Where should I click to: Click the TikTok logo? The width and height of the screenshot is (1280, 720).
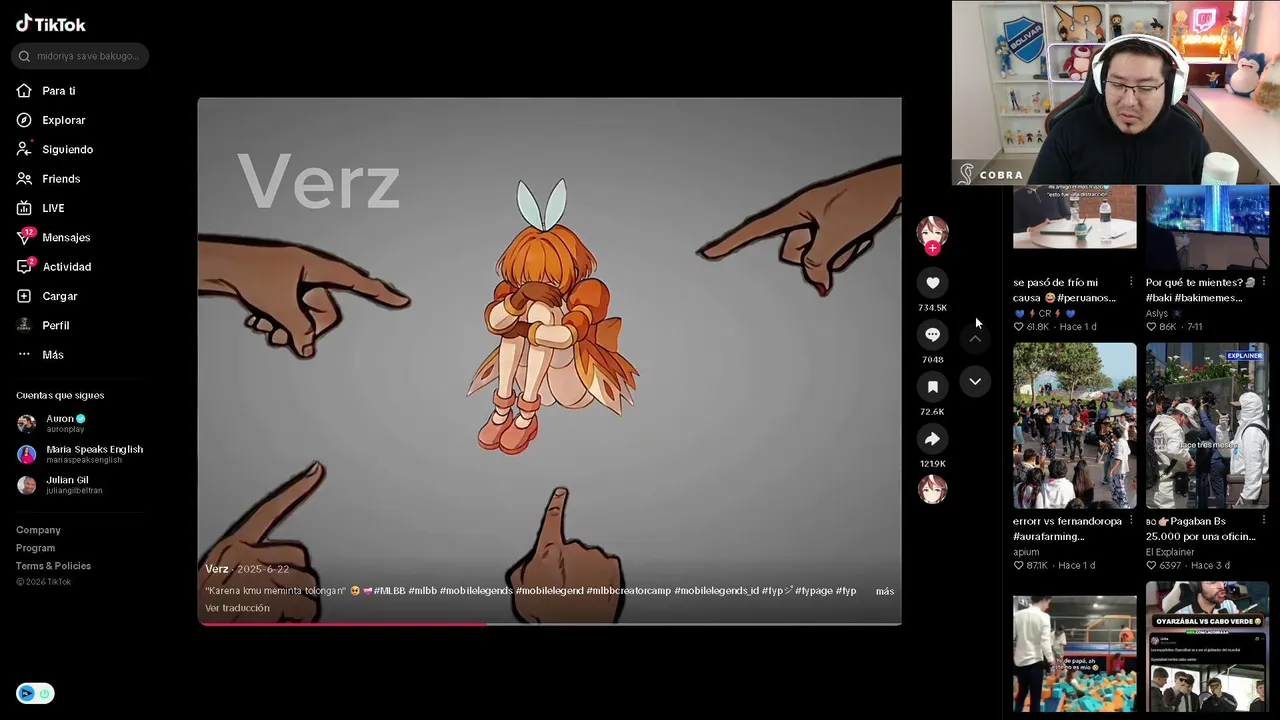tap(51, 24)
